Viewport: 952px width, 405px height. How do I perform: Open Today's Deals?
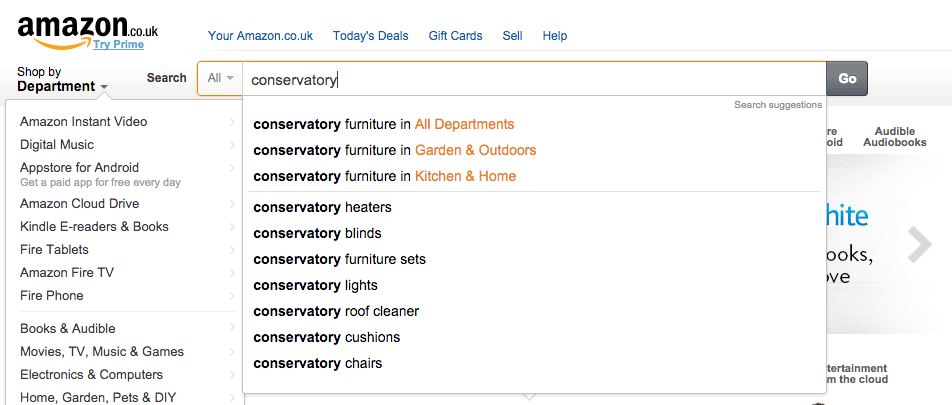(x=370, y=36)
